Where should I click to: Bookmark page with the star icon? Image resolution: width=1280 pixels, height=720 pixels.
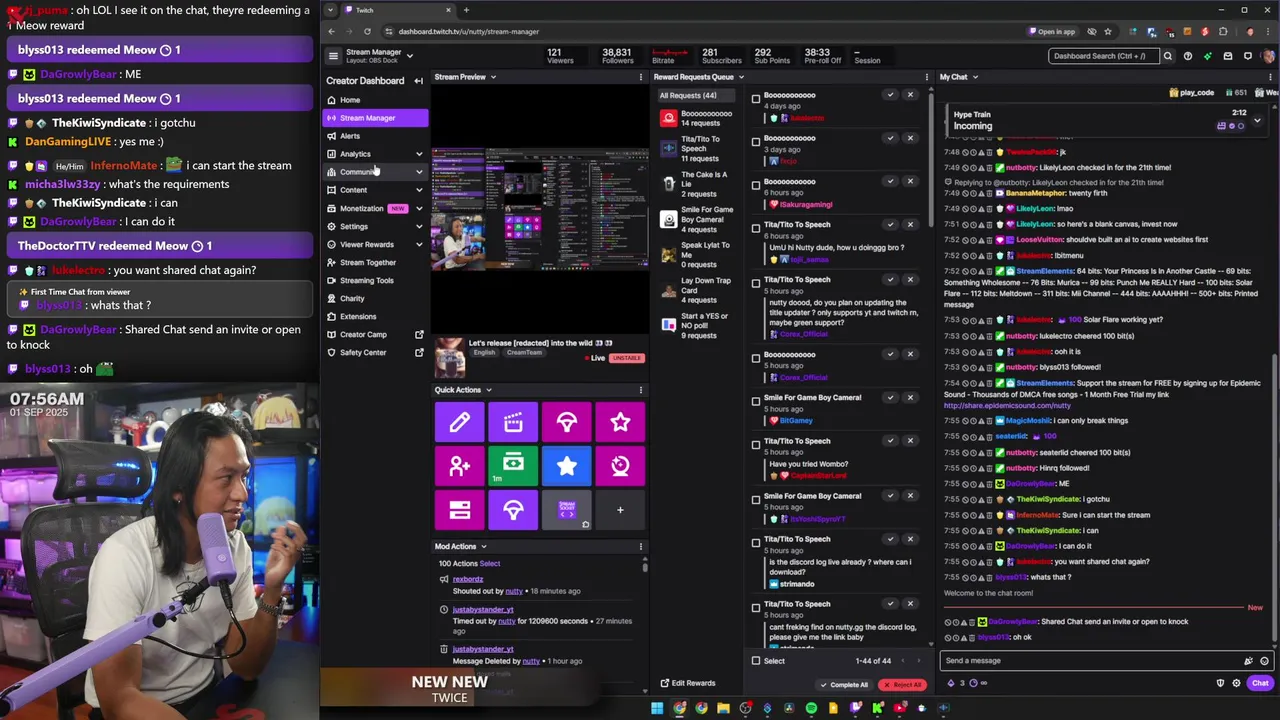pyautogui.click(x=1107, y=31)
